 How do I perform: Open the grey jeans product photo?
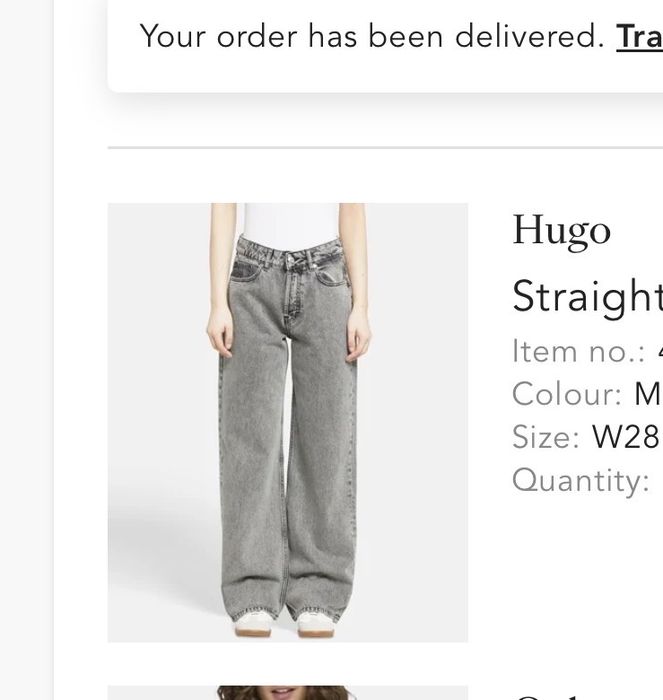pyautogui.click(x=288, y=422)
